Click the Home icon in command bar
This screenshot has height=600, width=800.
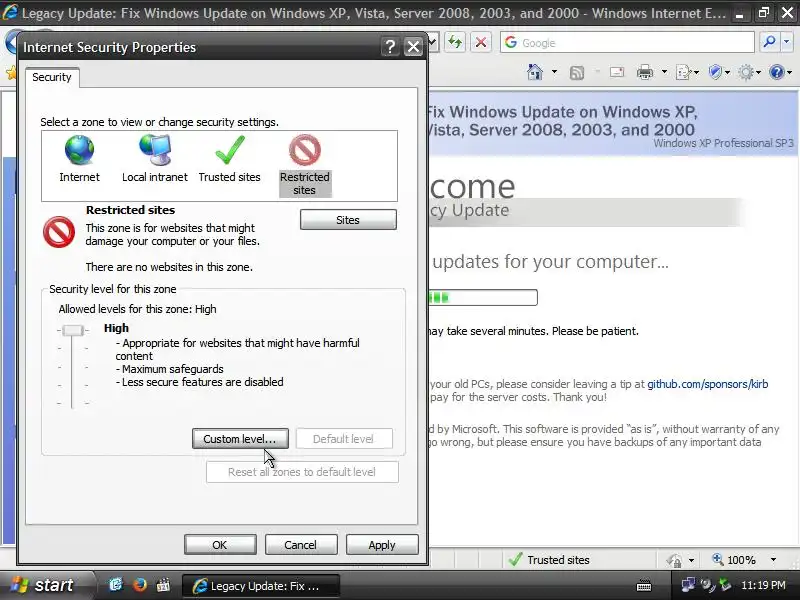click(535, 72)
